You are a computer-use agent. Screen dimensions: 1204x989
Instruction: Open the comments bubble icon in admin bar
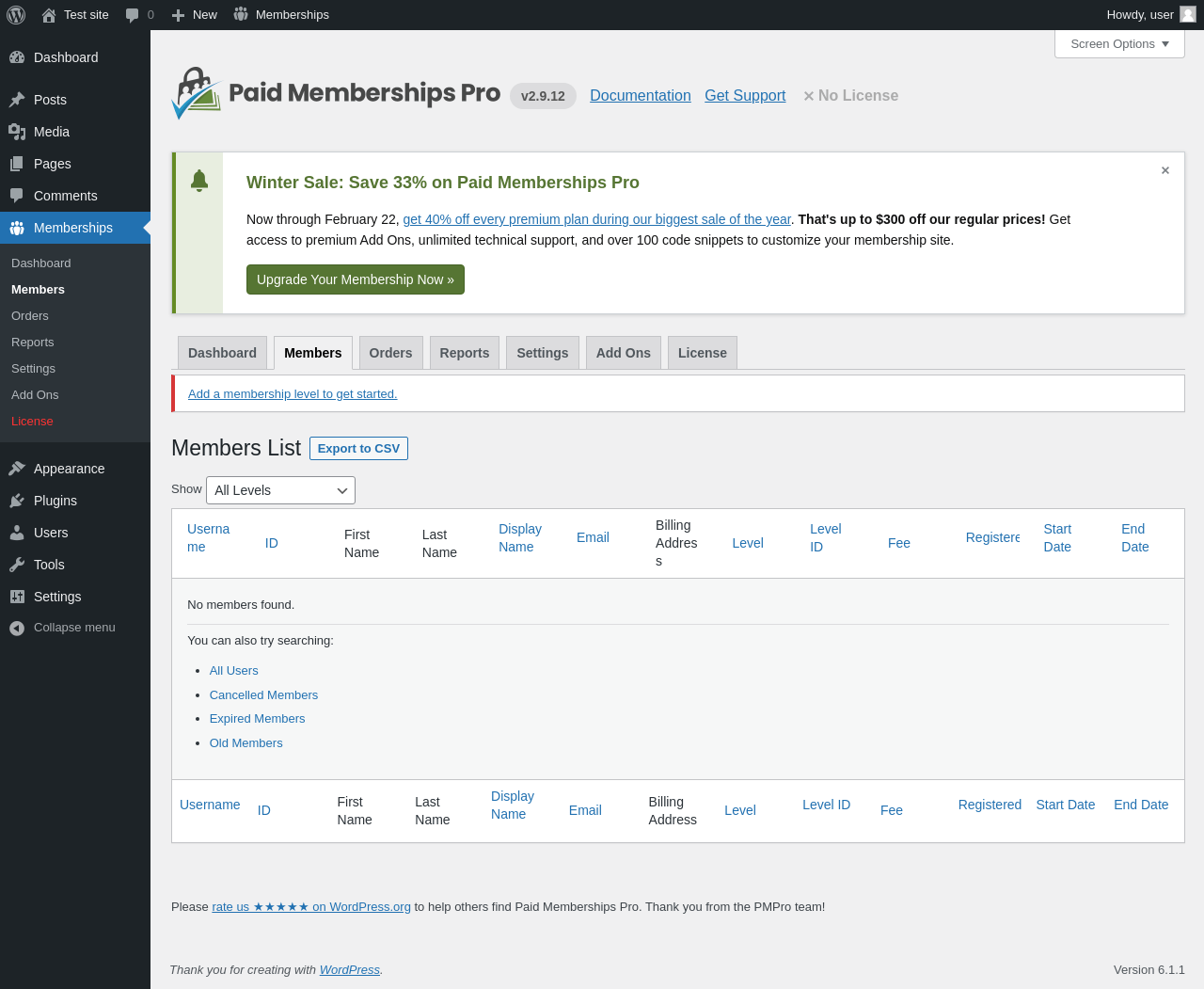pos(133,15)
